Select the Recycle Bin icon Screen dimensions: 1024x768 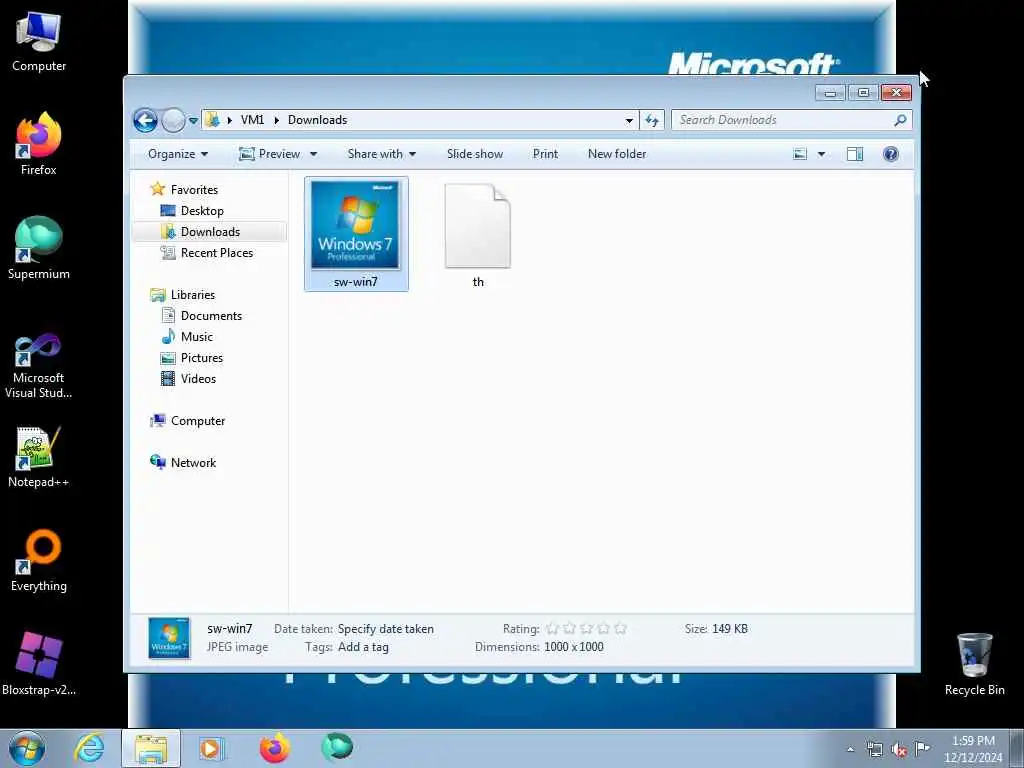(974, 664)
